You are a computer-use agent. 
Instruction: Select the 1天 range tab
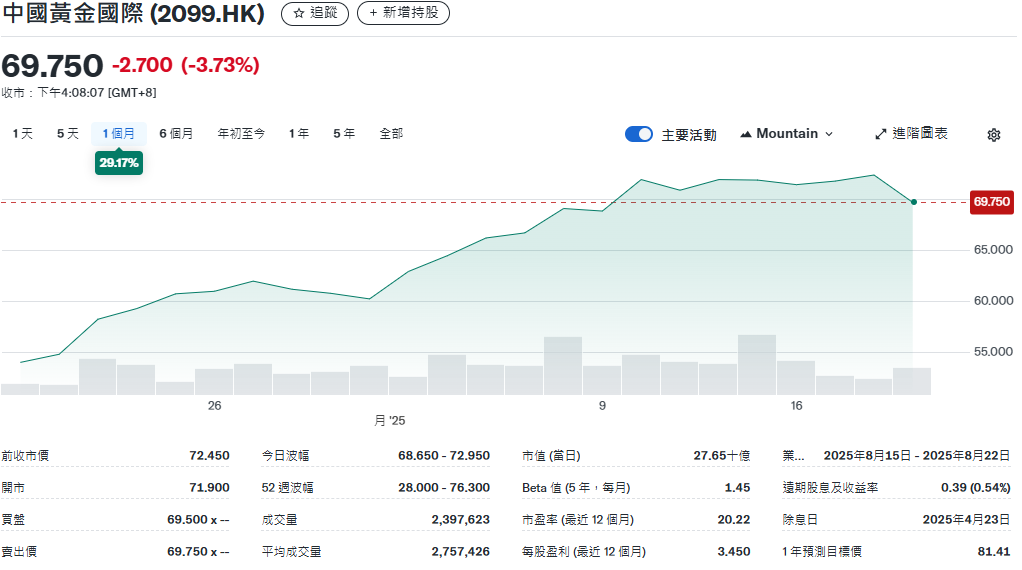coord(22,134)
